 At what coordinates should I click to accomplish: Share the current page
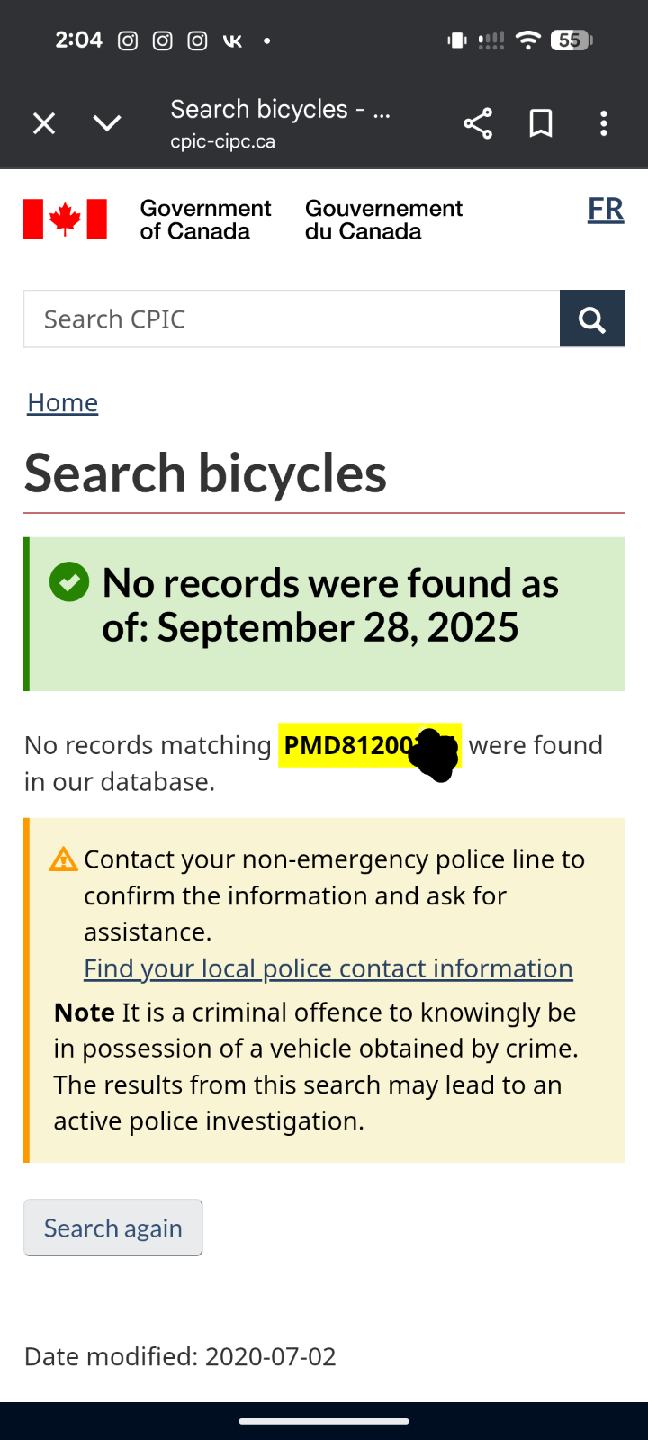478,123
